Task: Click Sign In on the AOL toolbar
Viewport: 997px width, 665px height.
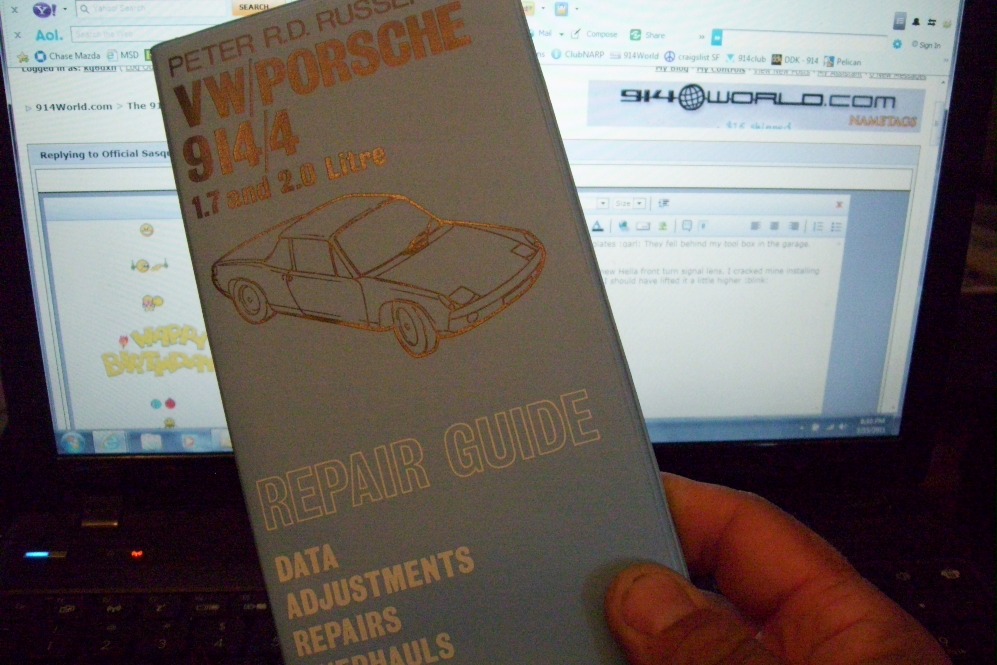Action: (x=926, y=45)
